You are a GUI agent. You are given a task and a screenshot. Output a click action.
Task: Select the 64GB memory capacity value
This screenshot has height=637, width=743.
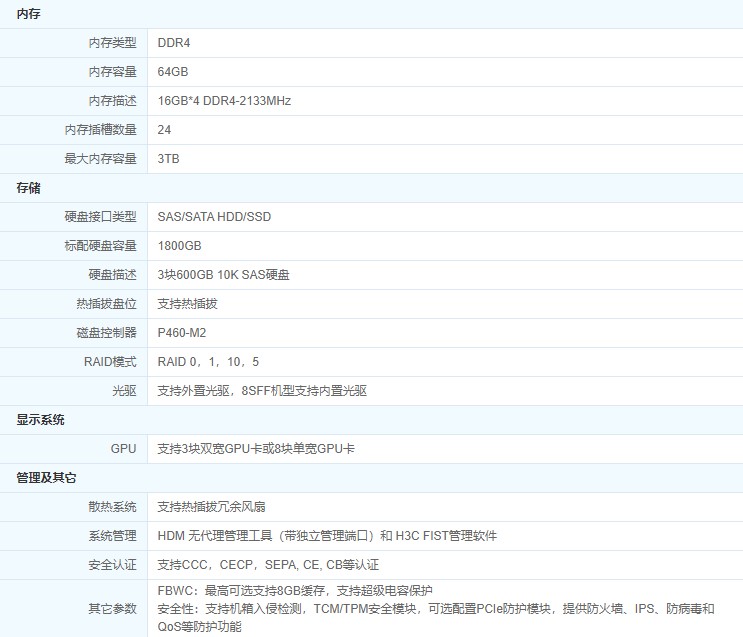pyautogui.click(x=173, y=72)
